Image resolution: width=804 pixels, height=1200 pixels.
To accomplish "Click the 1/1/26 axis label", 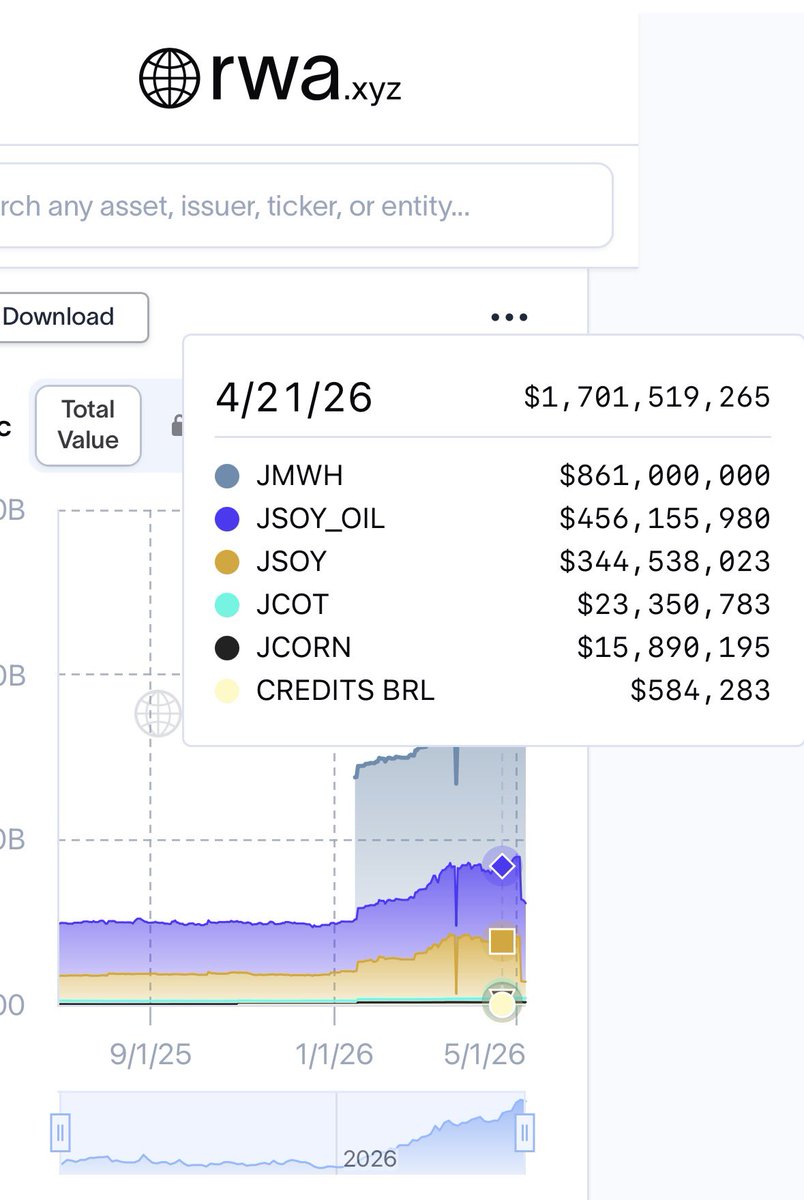I will click(335, 1054).
